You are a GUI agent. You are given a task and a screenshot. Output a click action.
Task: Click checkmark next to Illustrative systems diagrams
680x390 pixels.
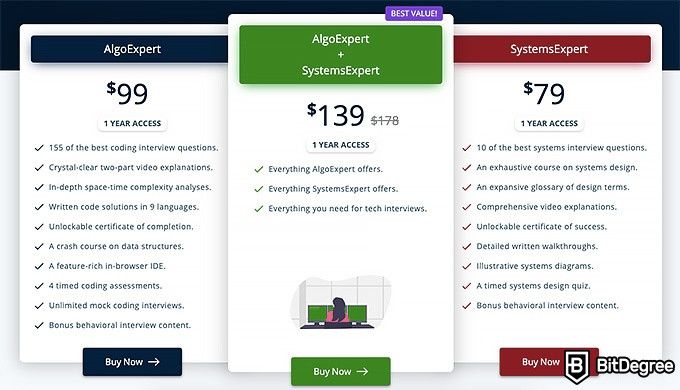pyautogui.click(x=467, y=266)
